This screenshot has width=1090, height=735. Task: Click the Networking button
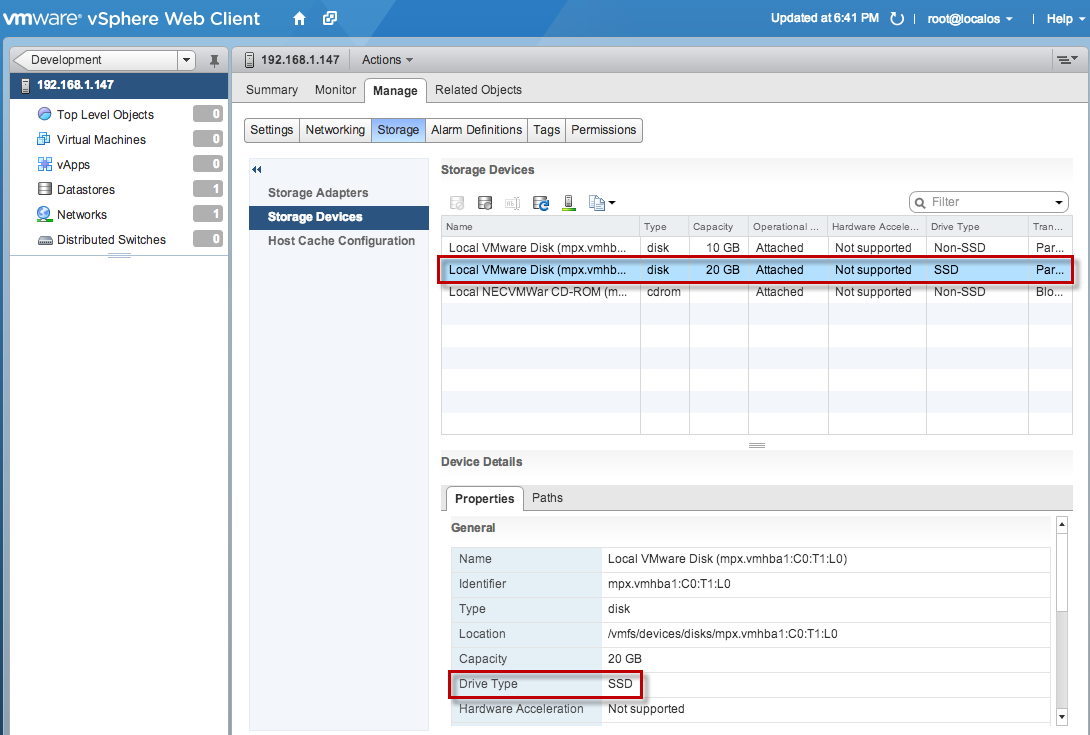(x=335, y=130)
